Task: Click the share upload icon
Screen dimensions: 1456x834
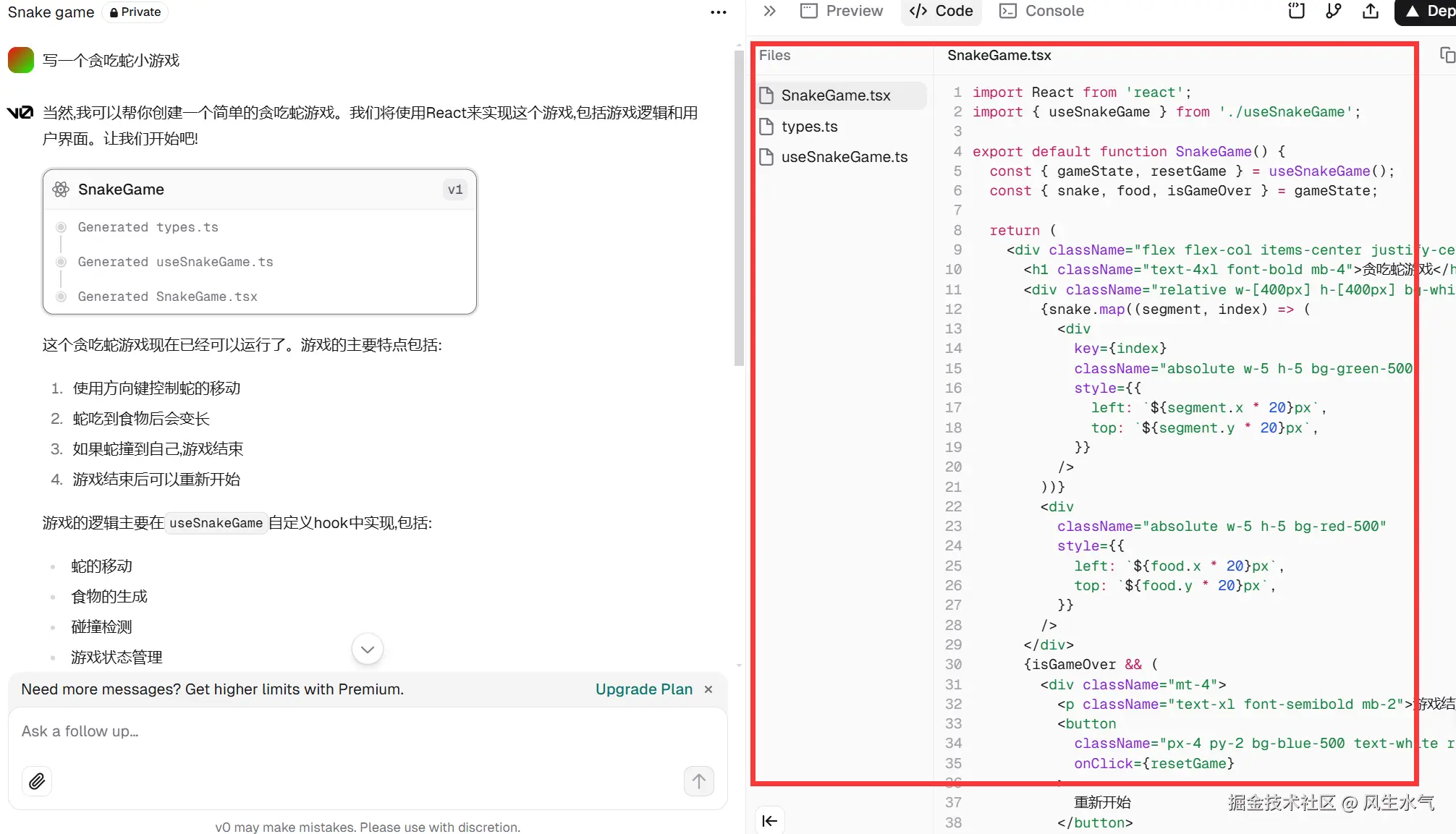Action: click(1370, 11)
